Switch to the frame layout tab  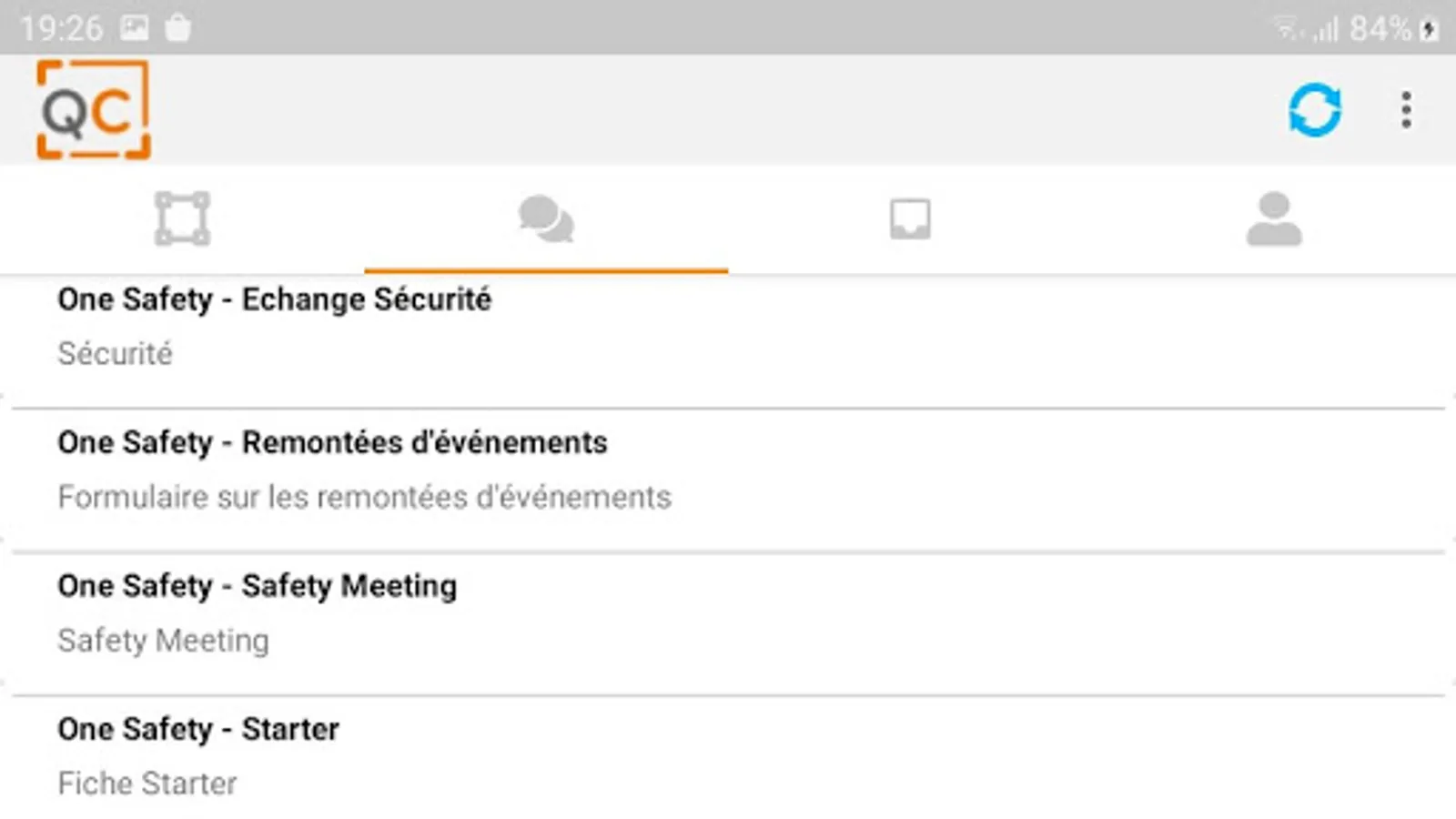[182, 219]
